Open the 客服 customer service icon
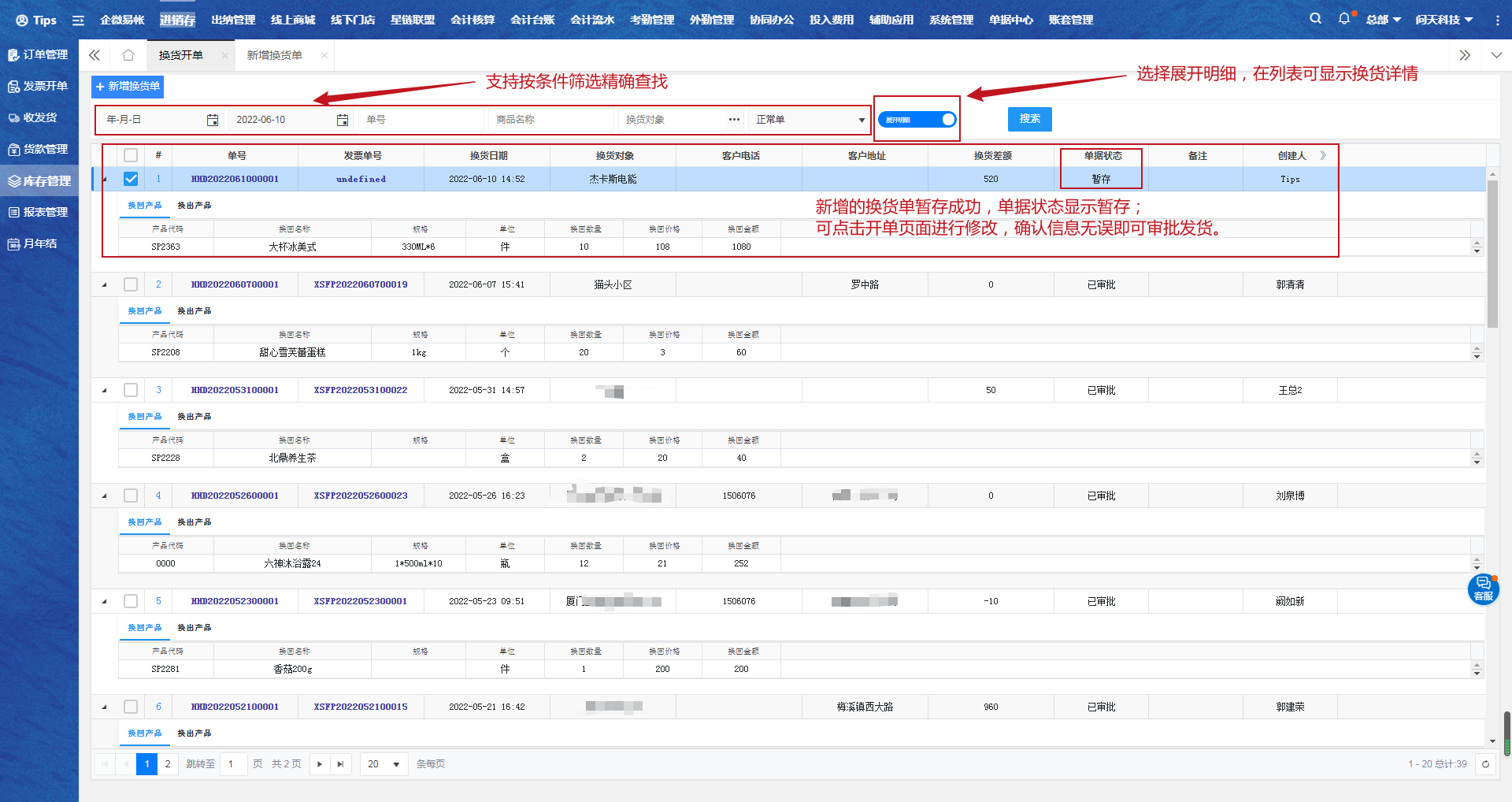Viewport: 1512px width, 802px height. point(1483,589)
